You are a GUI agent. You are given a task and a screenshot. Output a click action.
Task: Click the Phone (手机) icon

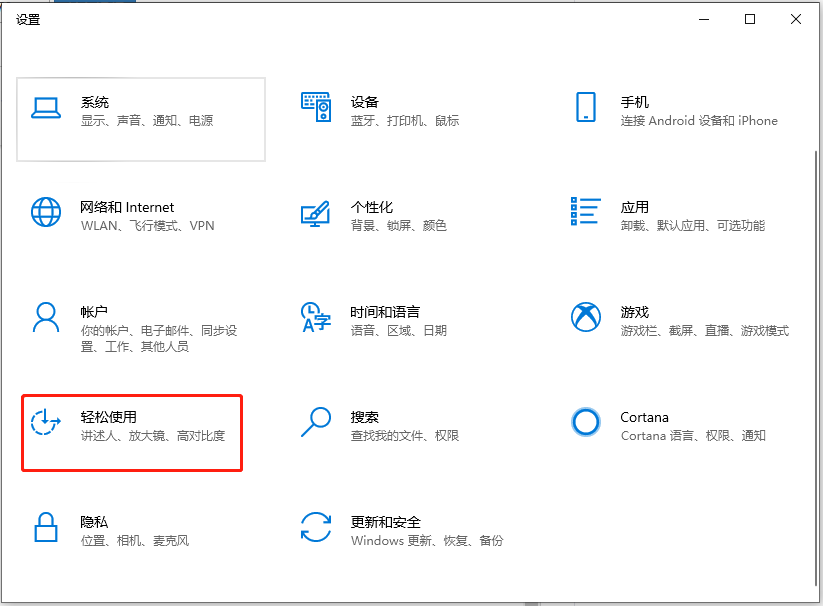pos(586,108)
